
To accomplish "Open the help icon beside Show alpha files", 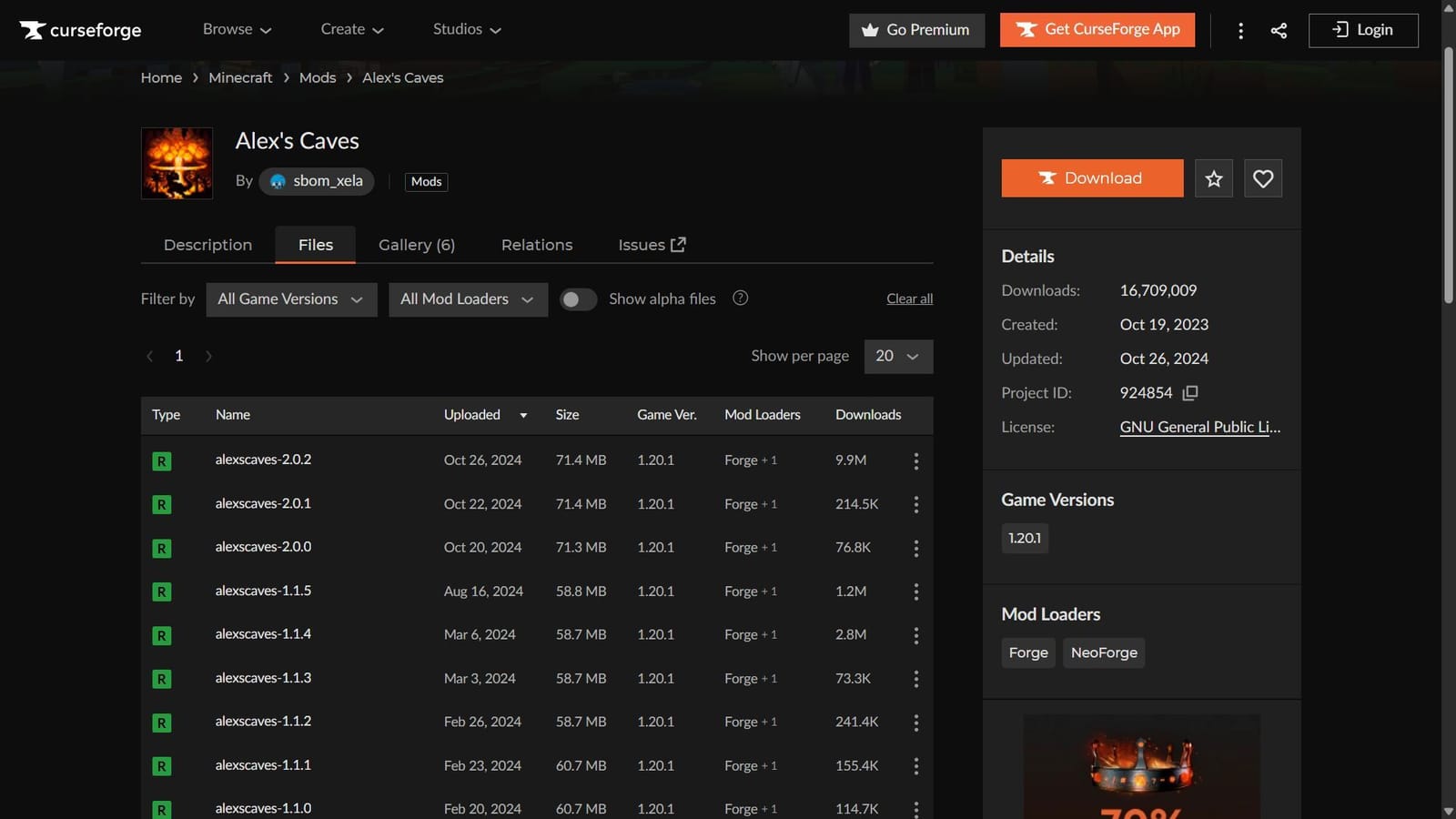I will 741,298.
